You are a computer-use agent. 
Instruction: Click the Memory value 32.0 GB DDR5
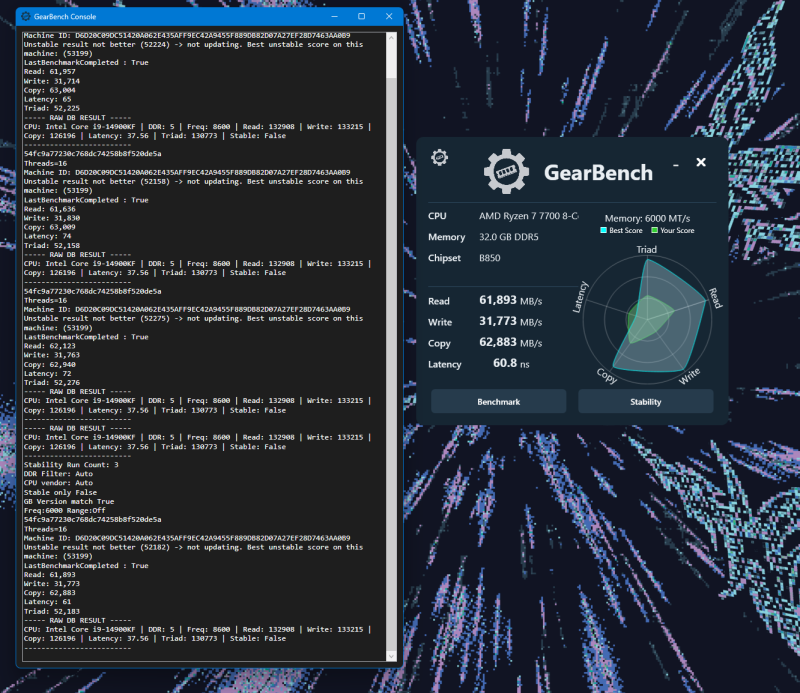point(509,237)
